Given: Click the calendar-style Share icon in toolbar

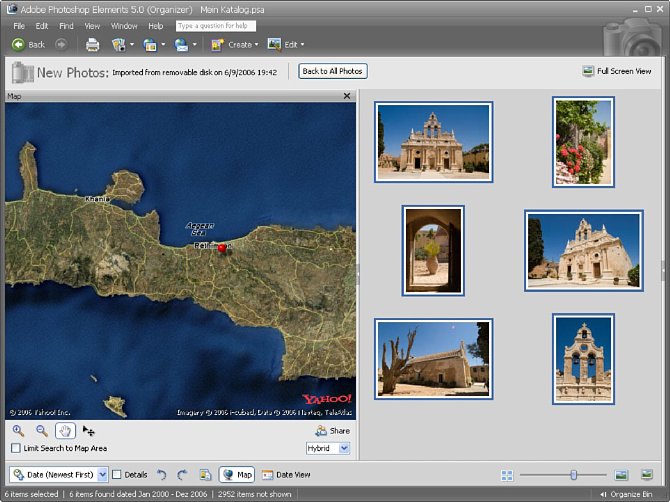Looking at the screenshot, I should (150, 44).
